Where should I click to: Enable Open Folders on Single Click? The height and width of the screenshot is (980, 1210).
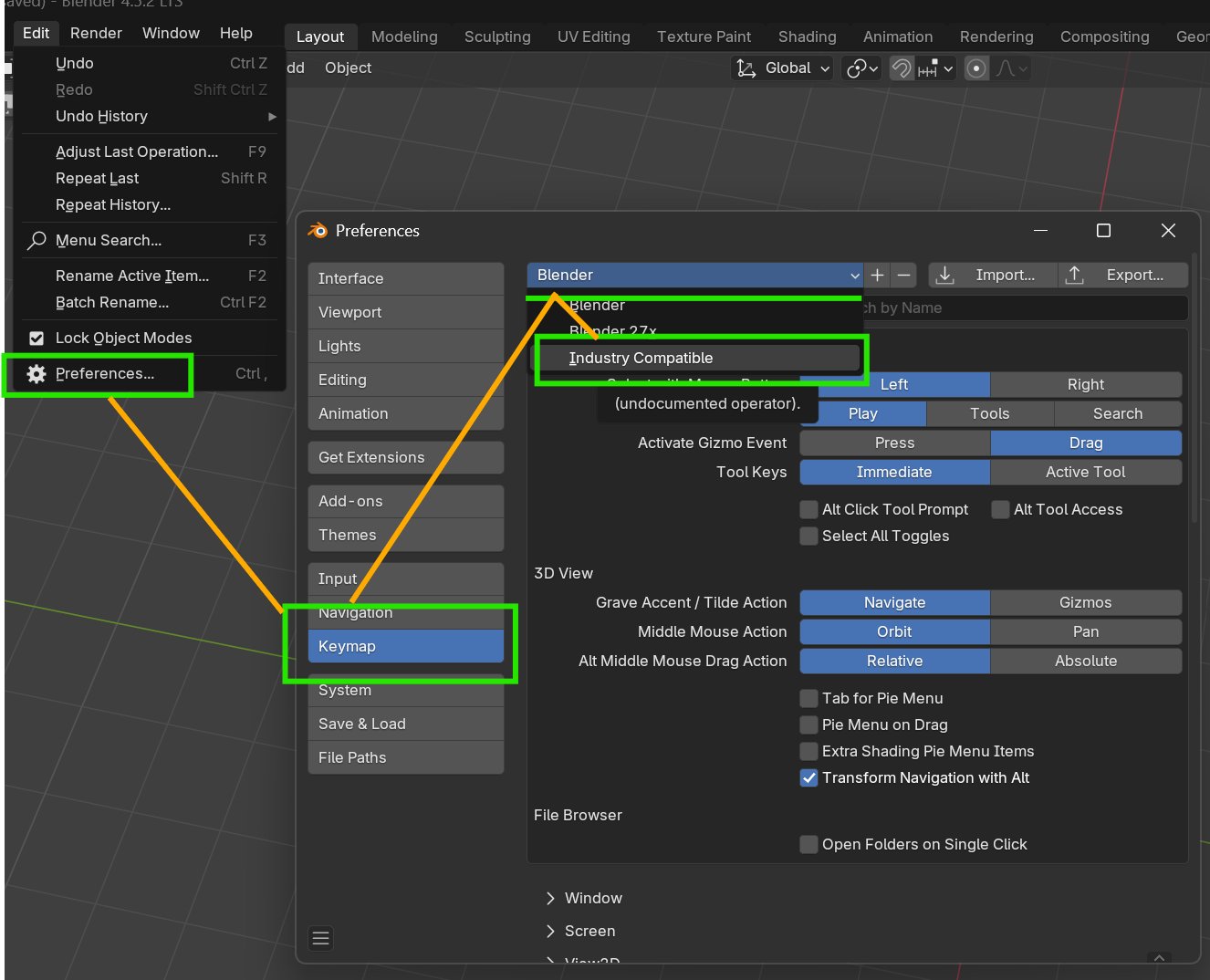[x=808, y=844]
